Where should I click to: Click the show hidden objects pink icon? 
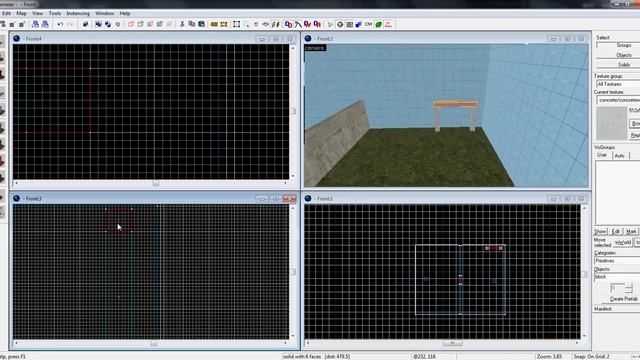click(150, 24)
